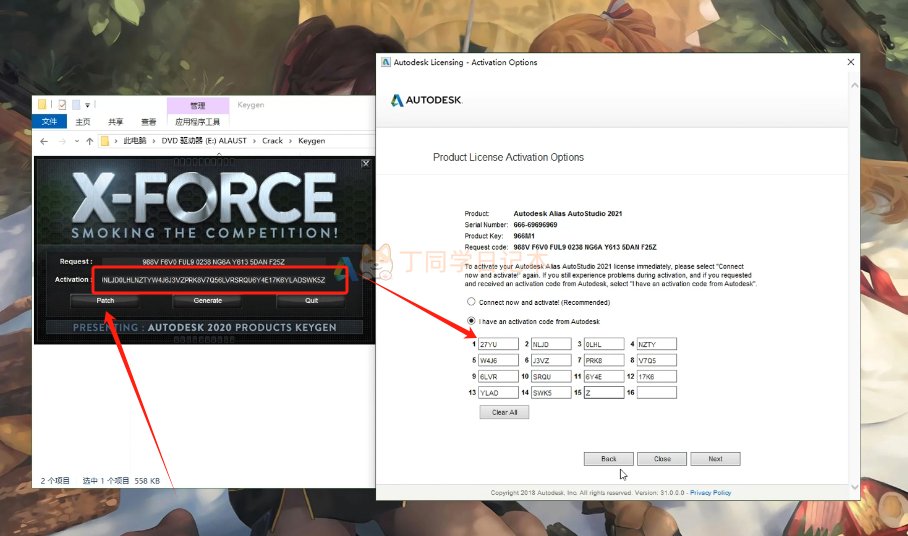Click the Autodesk logo in licensing header
This screenshot has height=536, width=908.
click(x=427, y=100)
